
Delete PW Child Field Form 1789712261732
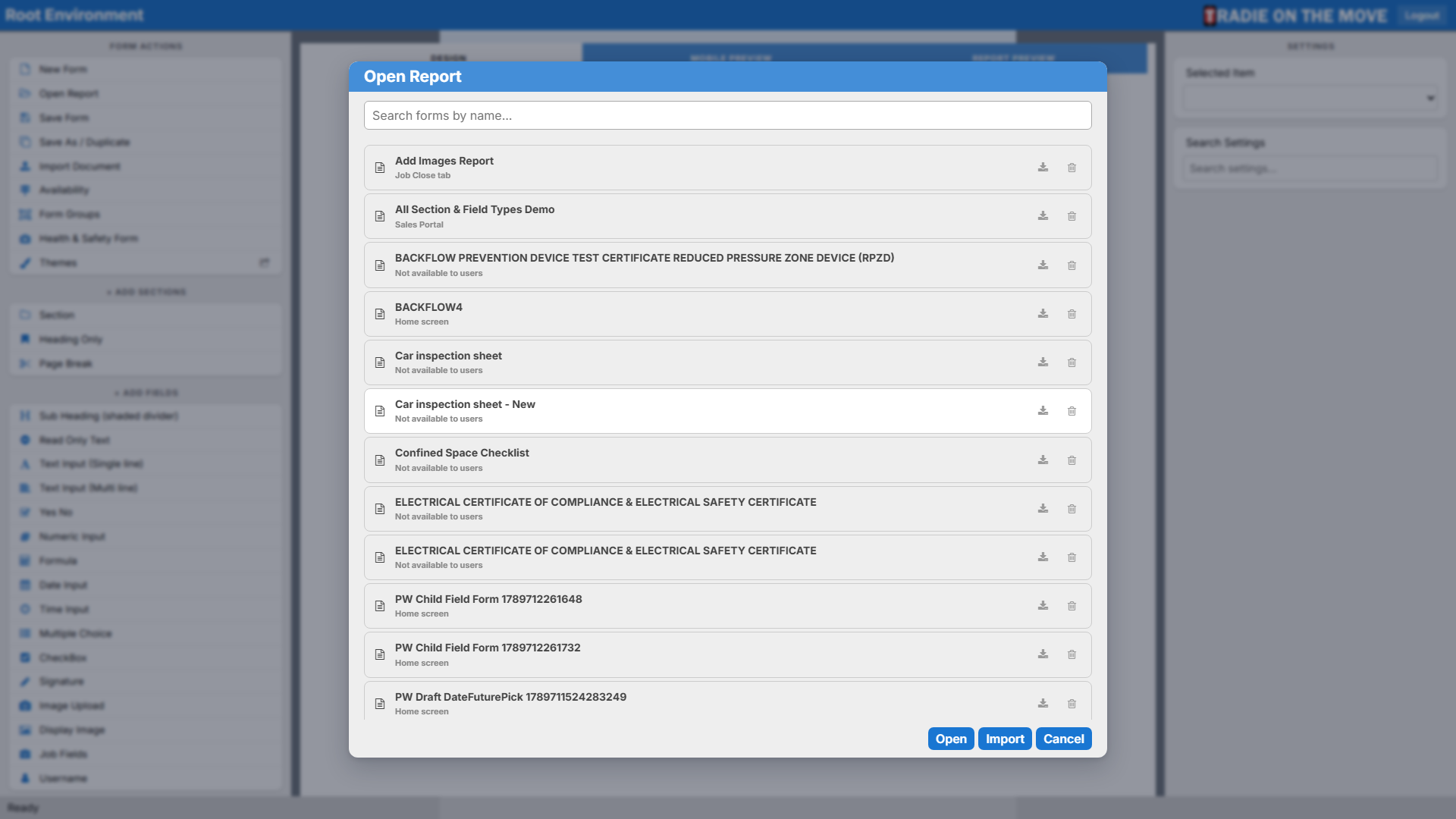[1072, 654]
